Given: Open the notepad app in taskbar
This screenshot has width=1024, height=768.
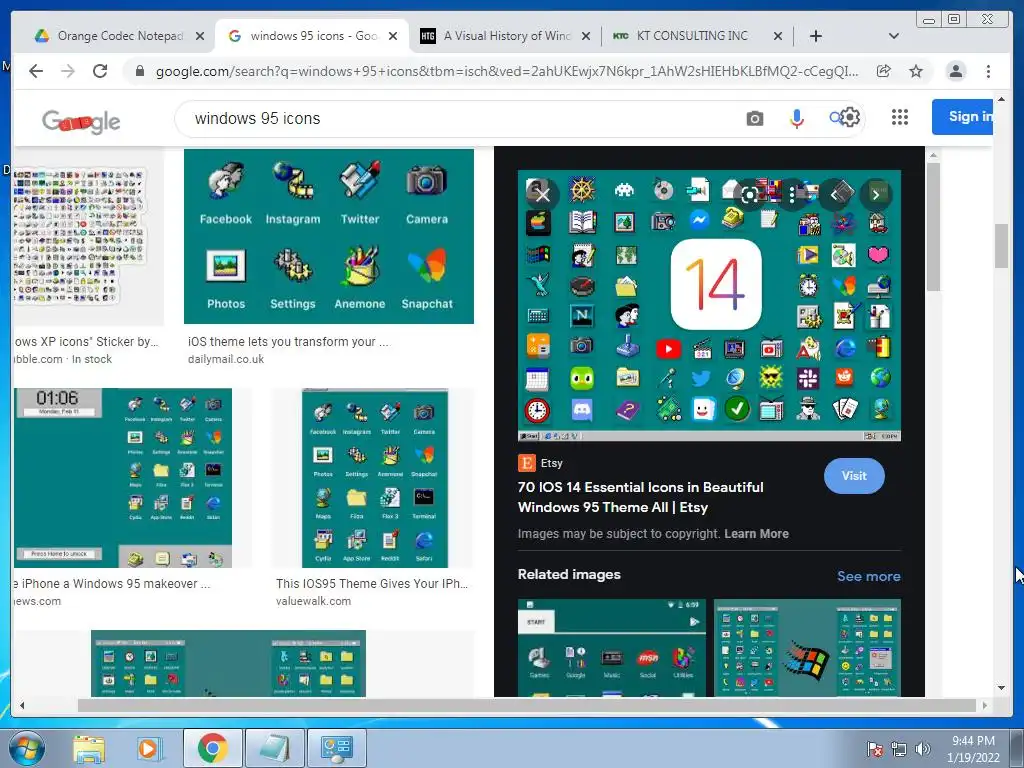Looking at the screenshot, I should coord(275,748).
